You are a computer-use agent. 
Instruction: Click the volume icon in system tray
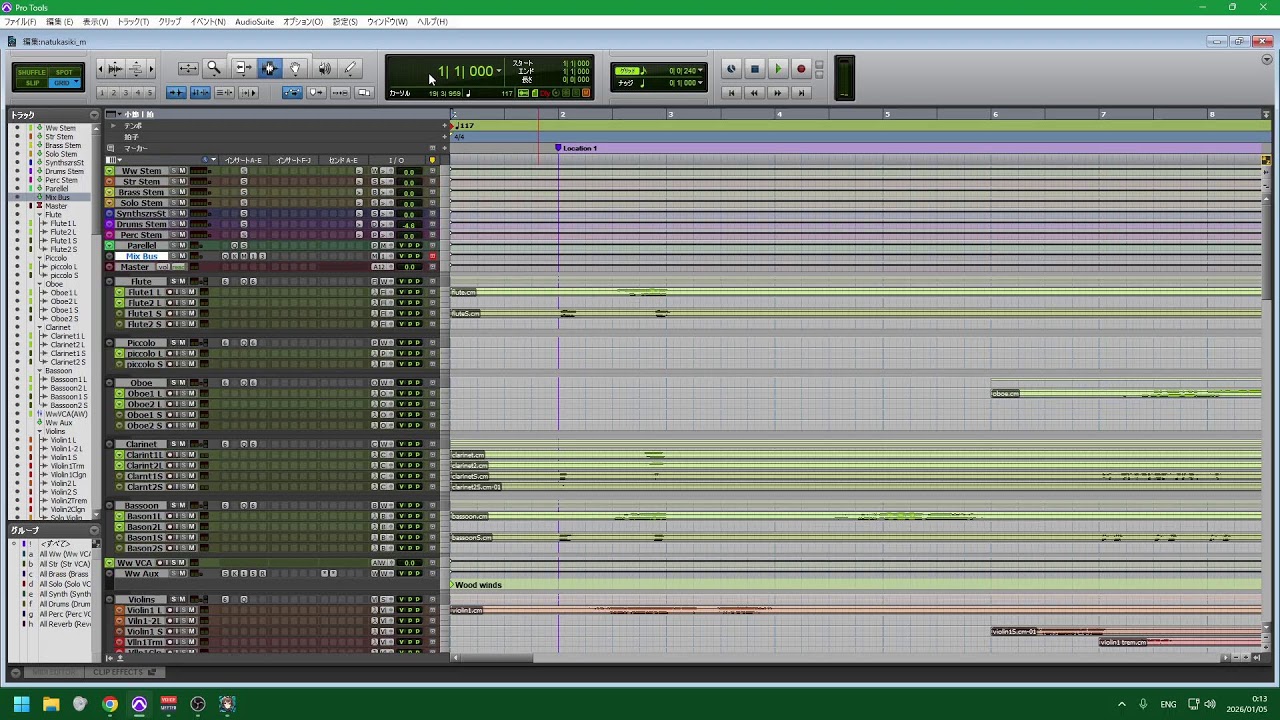1210,704
